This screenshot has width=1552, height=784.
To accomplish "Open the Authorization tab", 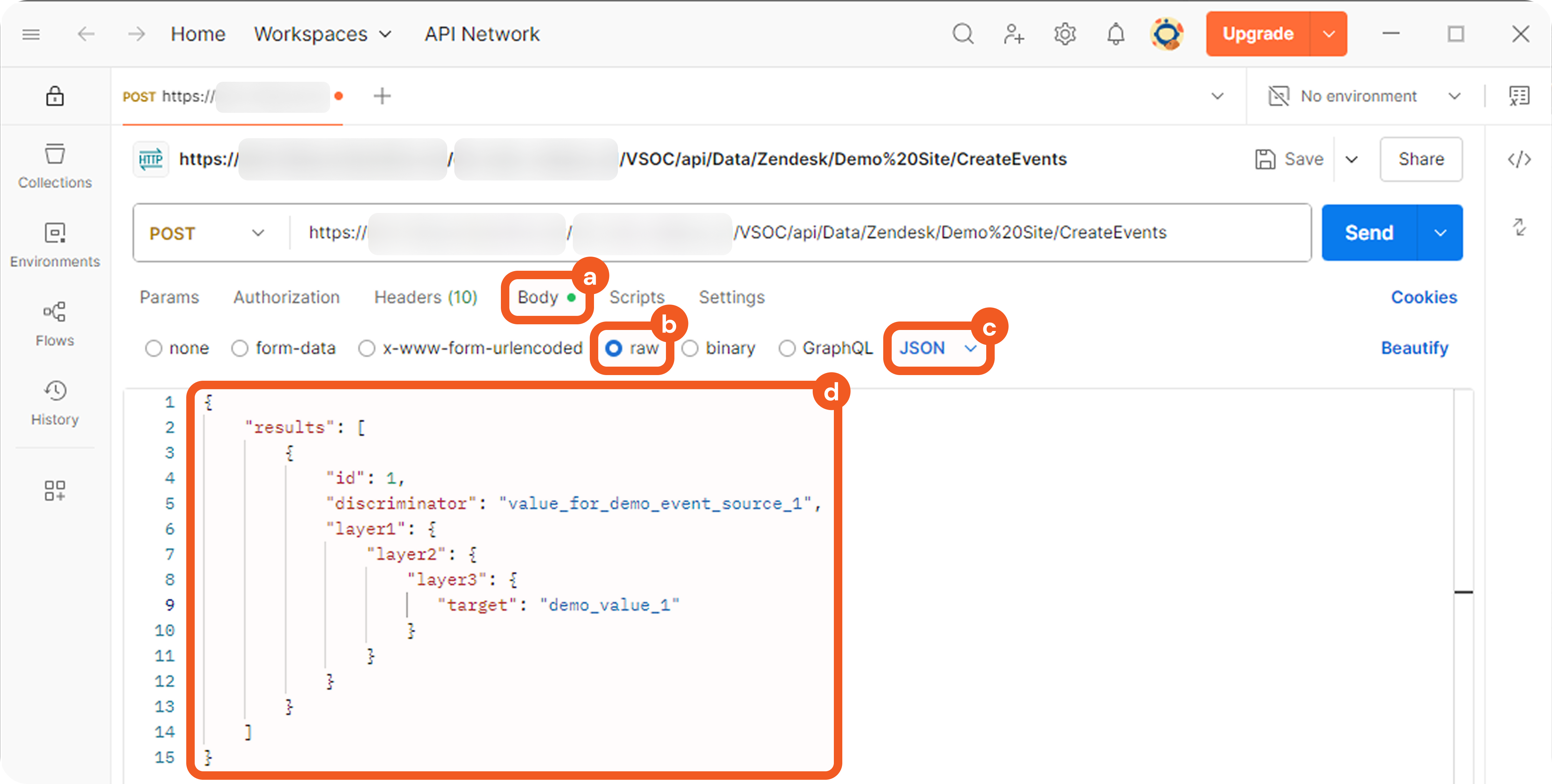I will (x=286, y=297).
